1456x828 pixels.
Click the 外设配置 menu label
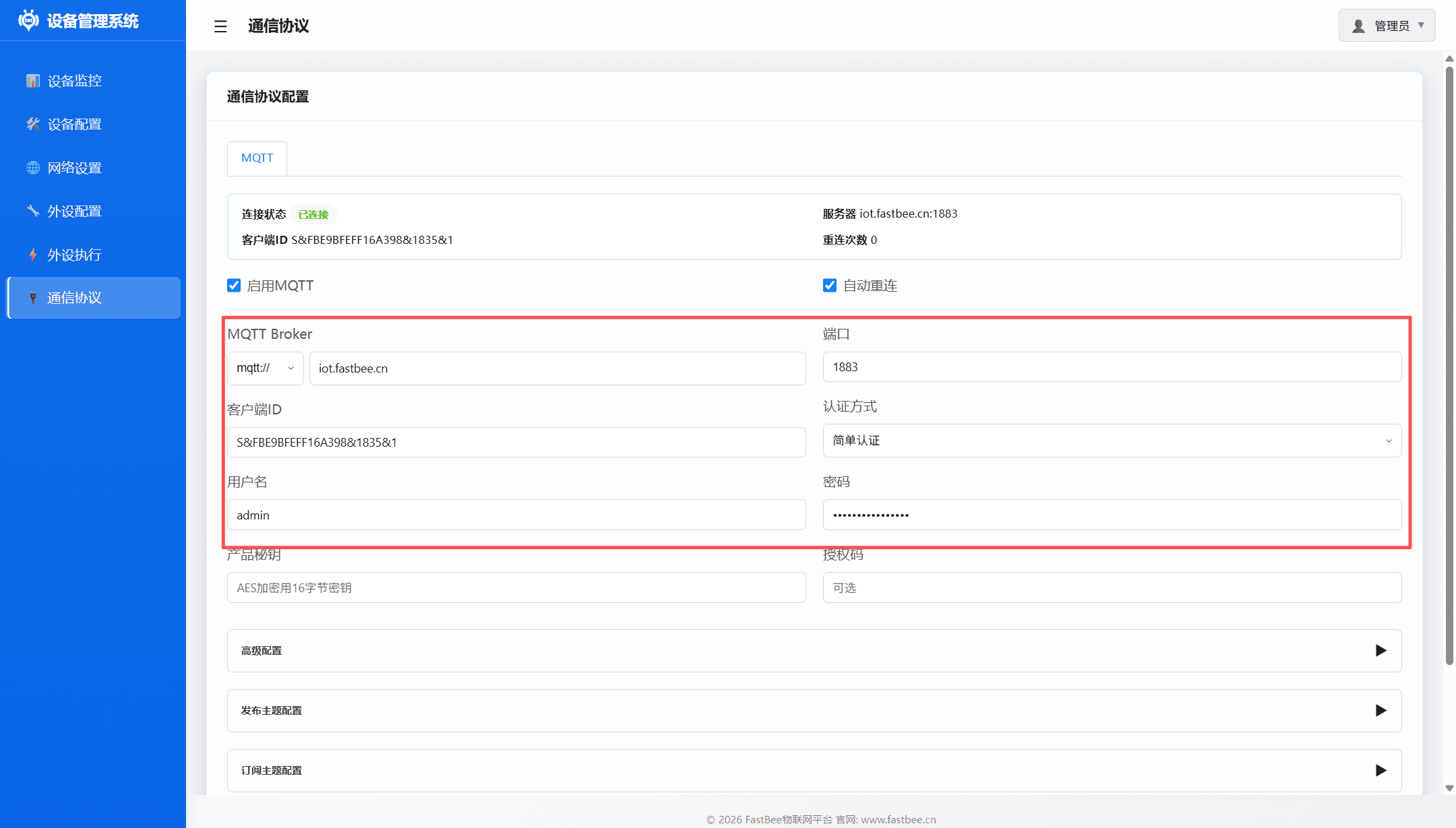click(75, 212)
